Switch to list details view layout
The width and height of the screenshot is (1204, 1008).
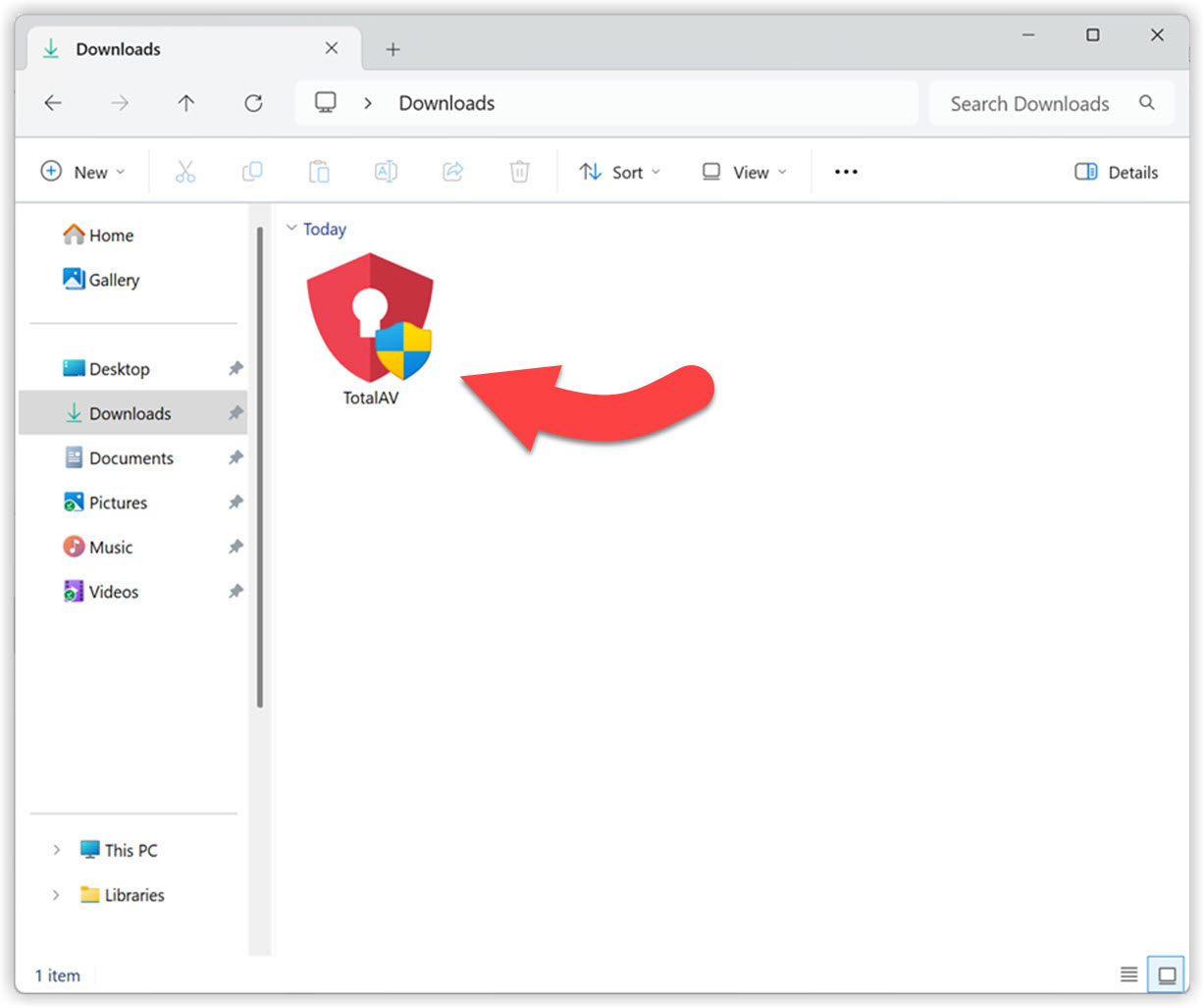click(x=1128, y=975)
